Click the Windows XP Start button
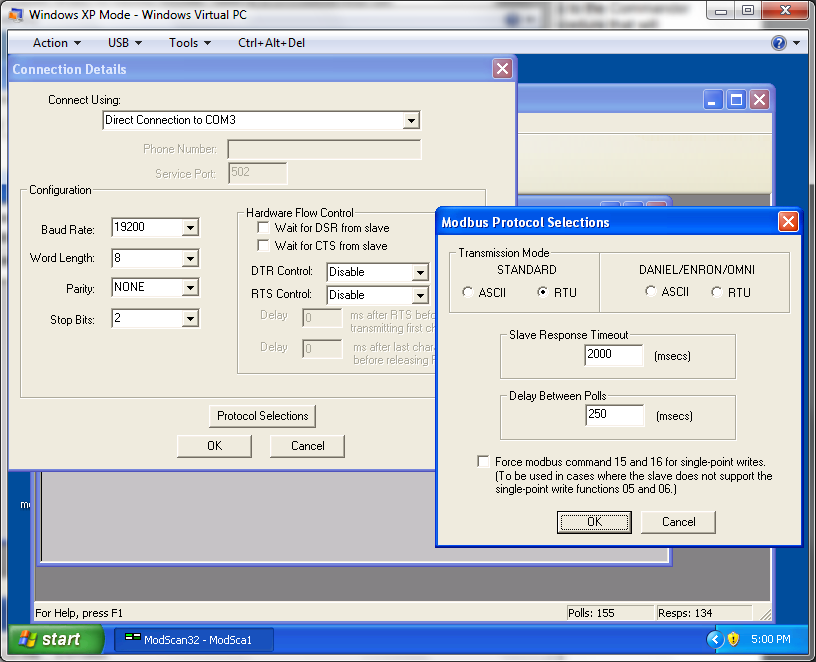Image resolution: width=816 pixels, height=662 pixels. click(56, 639)
